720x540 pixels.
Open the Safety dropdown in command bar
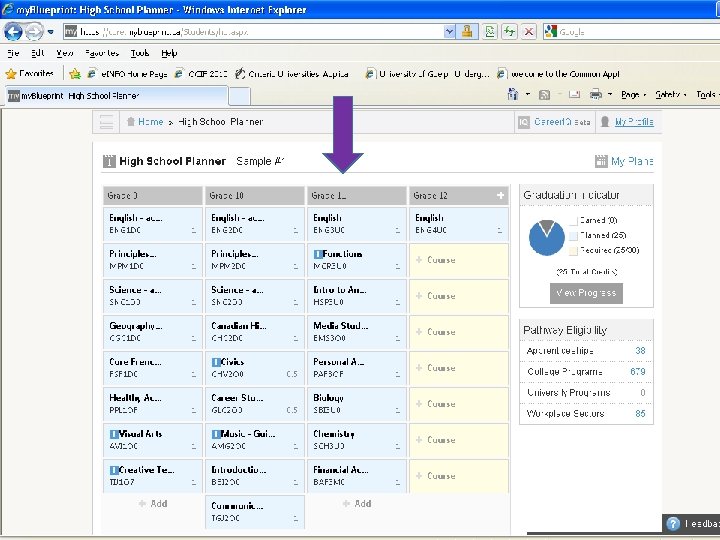point(671,95)
